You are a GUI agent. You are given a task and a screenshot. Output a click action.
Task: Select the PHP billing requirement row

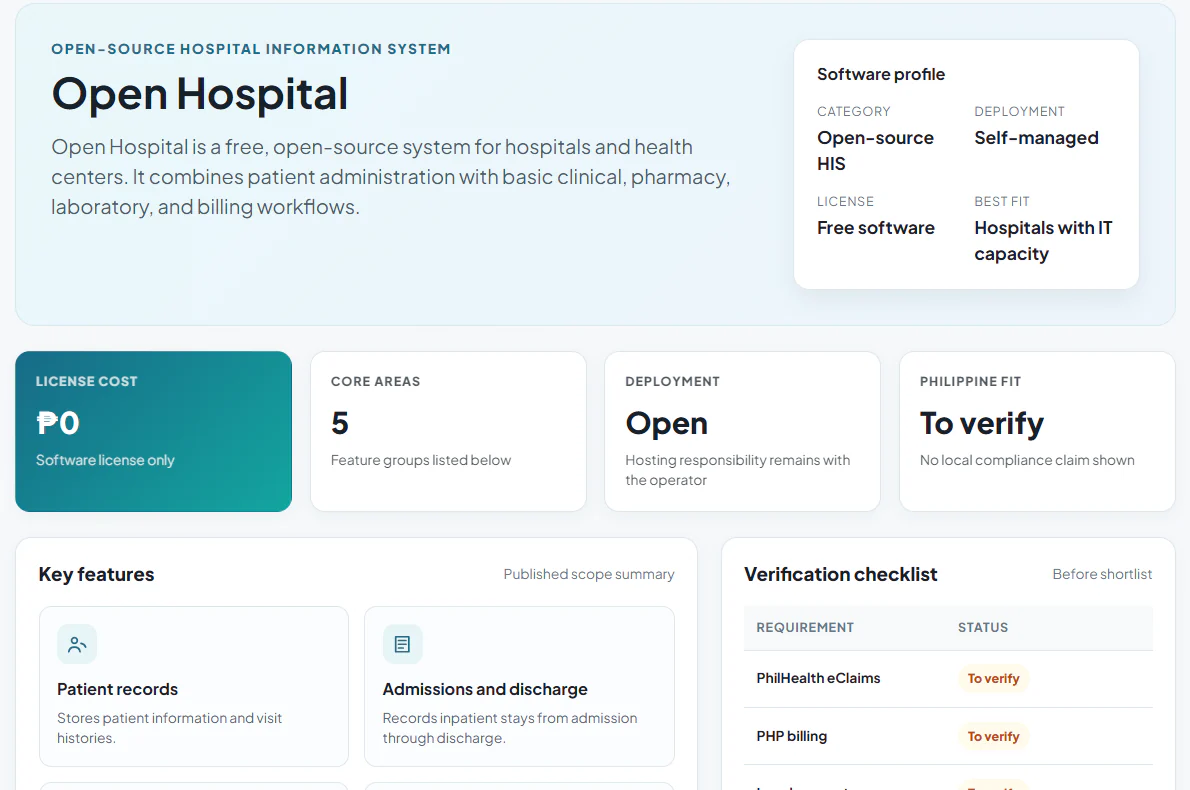click(948, 736)
